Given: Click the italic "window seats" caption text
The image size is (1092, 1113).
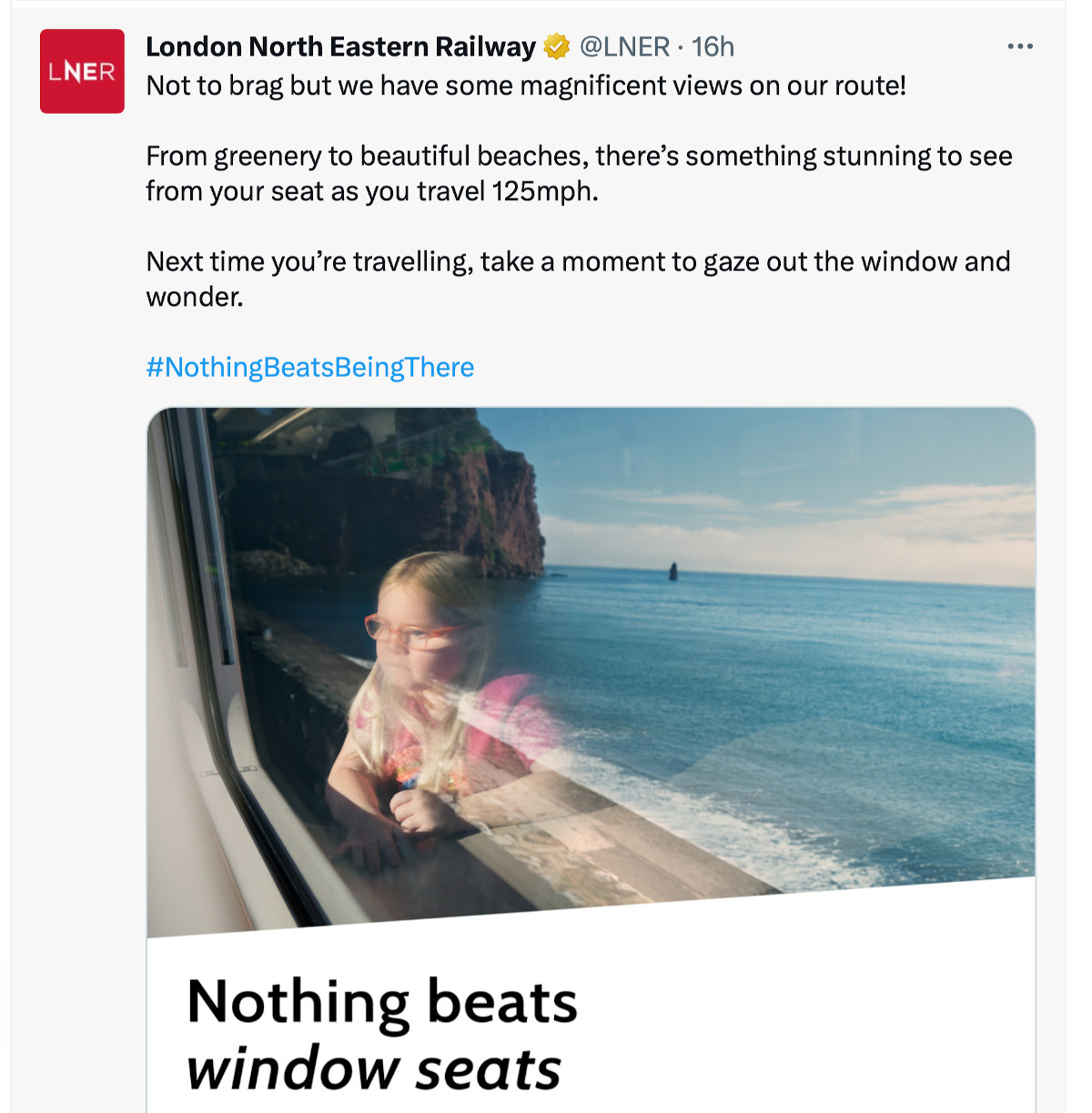Looking at the screenshot, I should point(374,1067).
